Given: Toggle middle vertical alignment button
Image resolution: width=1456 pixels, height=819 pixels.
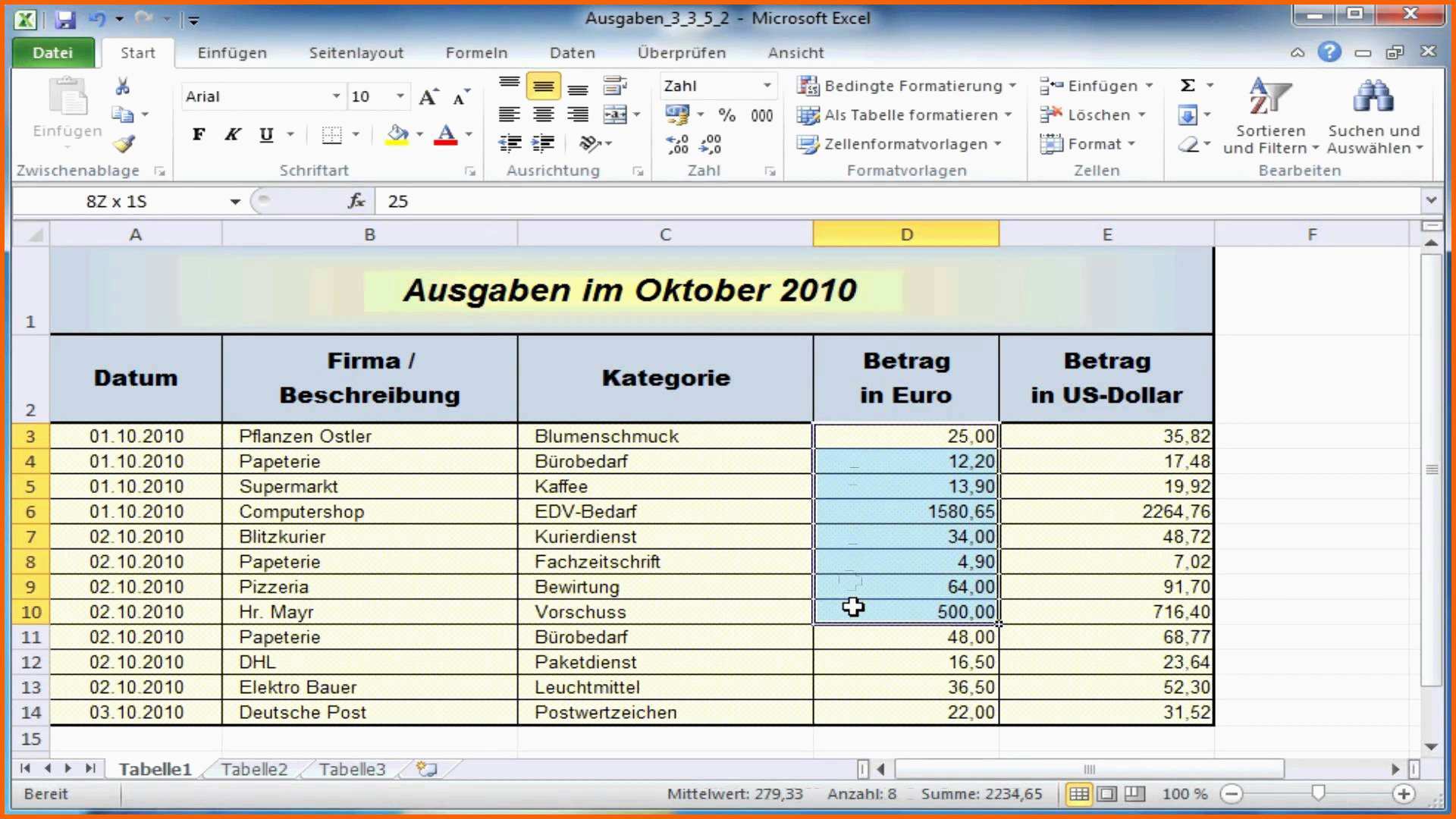Looking at the screenshot, I should (x=543, y=86).
